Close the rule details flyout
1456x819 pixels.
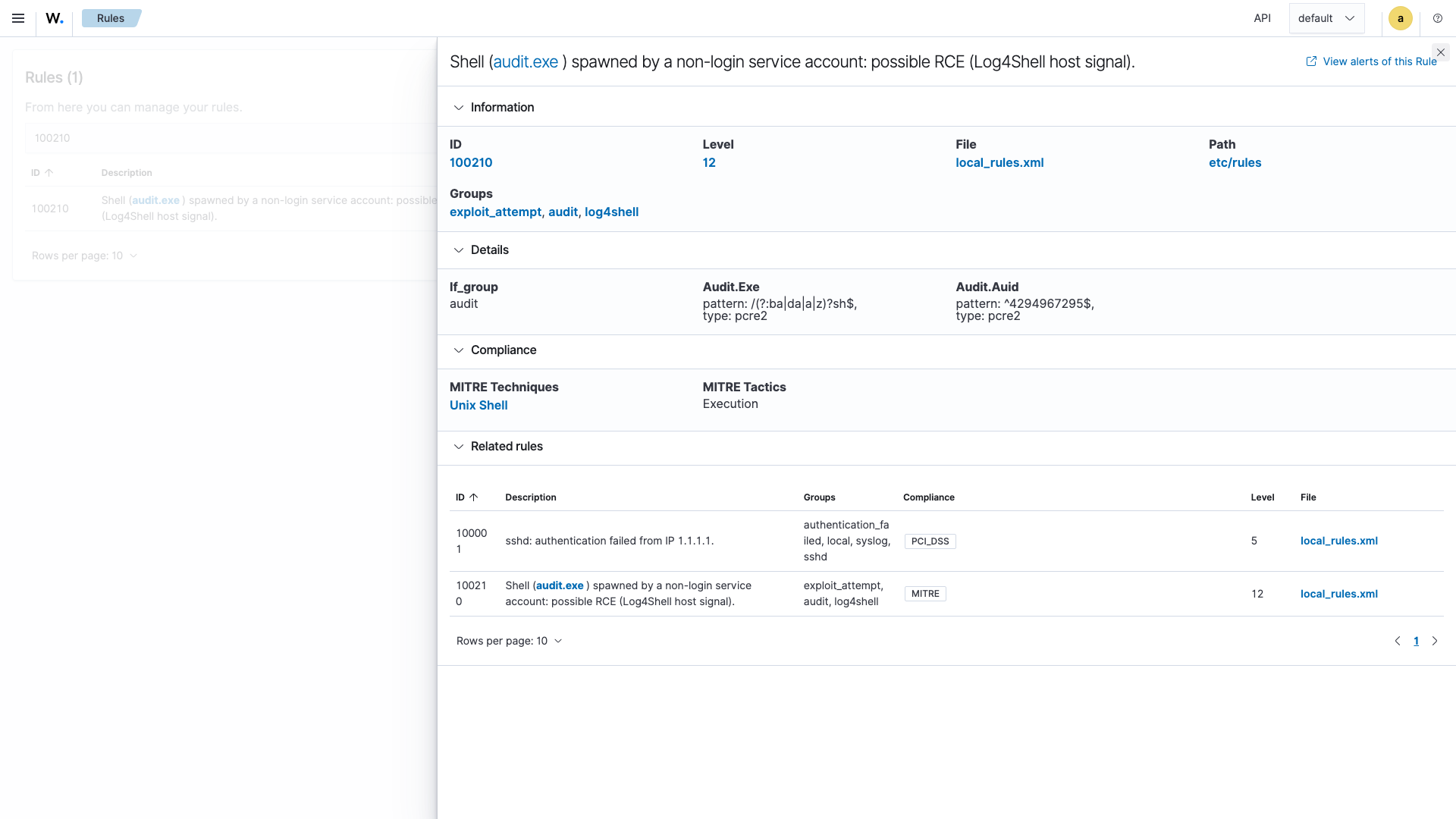1441,52
